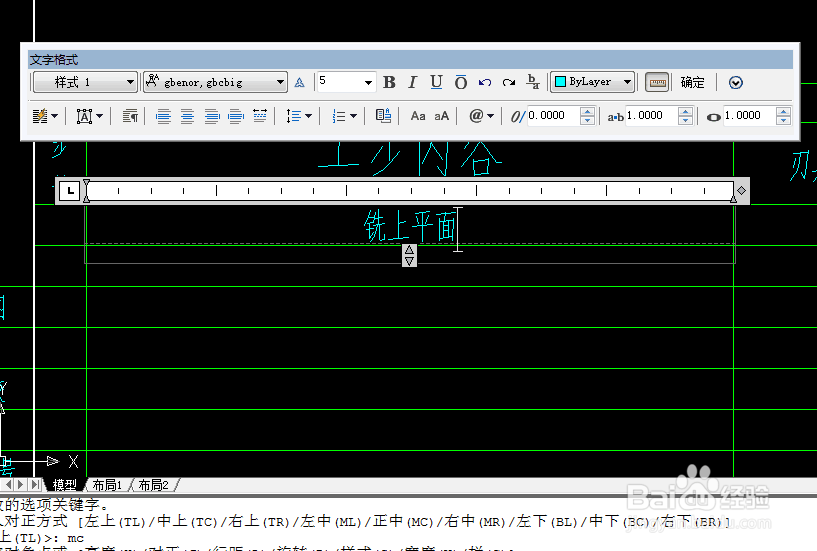Toggle Italic formatting
The width and height of the screenshot is (817, 551).
[x=413, y=82]
